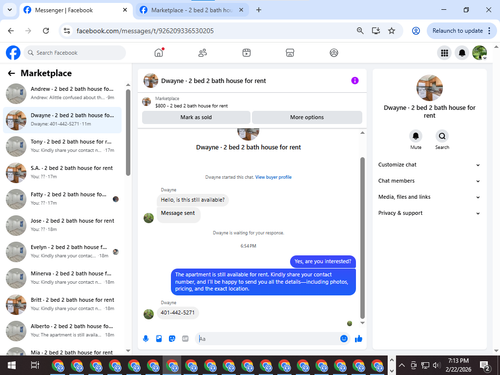Open a new browser tab

(x=259, y=10)
